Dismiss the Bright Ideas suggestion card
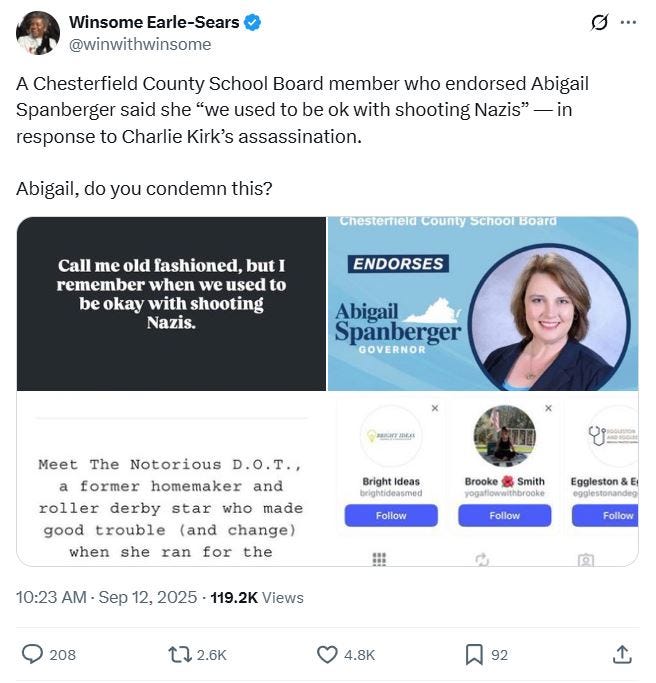This screenshot has width=656, height=683. click(435, 408)
